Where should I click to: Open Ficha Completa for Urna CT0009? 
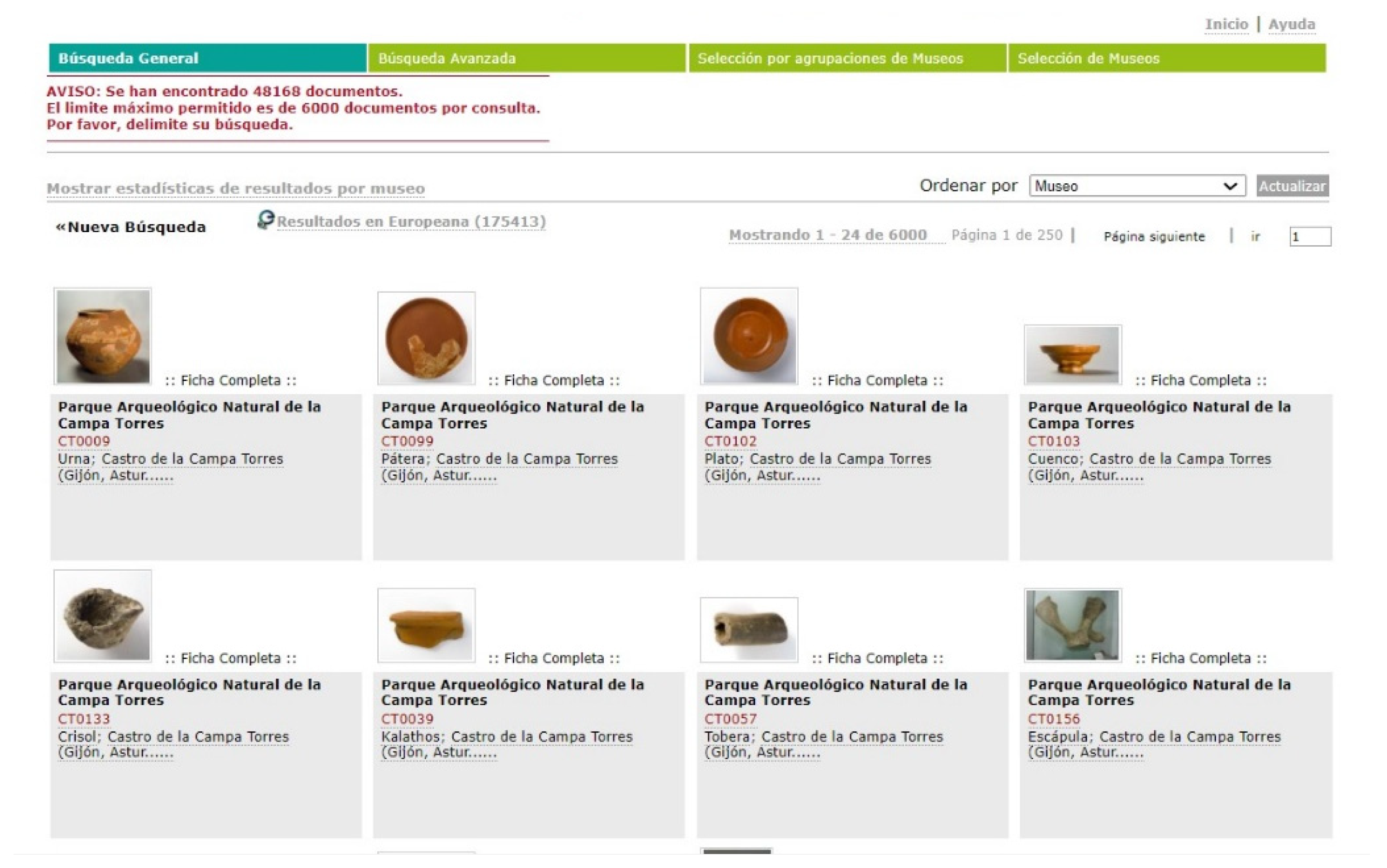pos(230,380)
